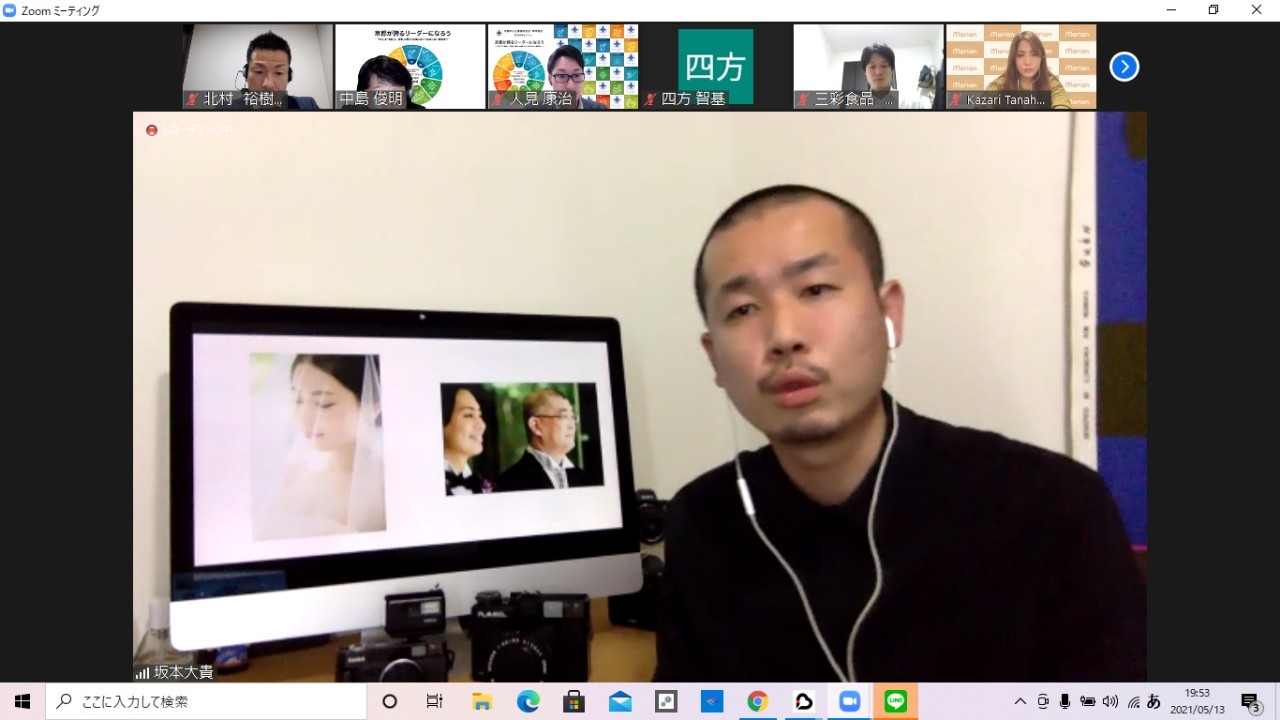Click the Zoom ミーティング window title
This screenshot has width=1280, height=720.
pyautogui.click(x=60, y=10)
